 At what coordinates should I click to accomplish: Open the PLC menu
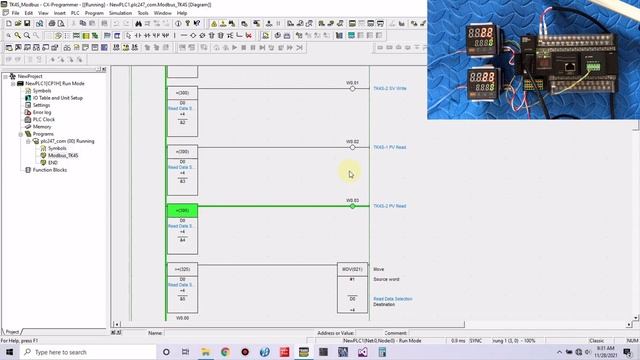coord(75,13)
